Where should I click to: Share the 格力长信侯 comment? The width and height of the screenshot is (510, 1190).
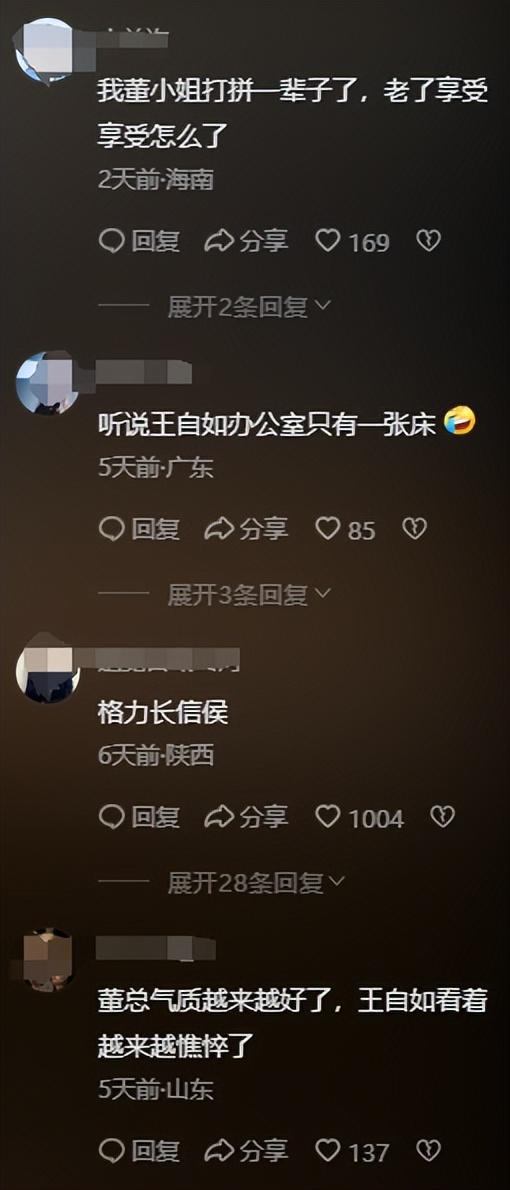(x=247, y=817)
